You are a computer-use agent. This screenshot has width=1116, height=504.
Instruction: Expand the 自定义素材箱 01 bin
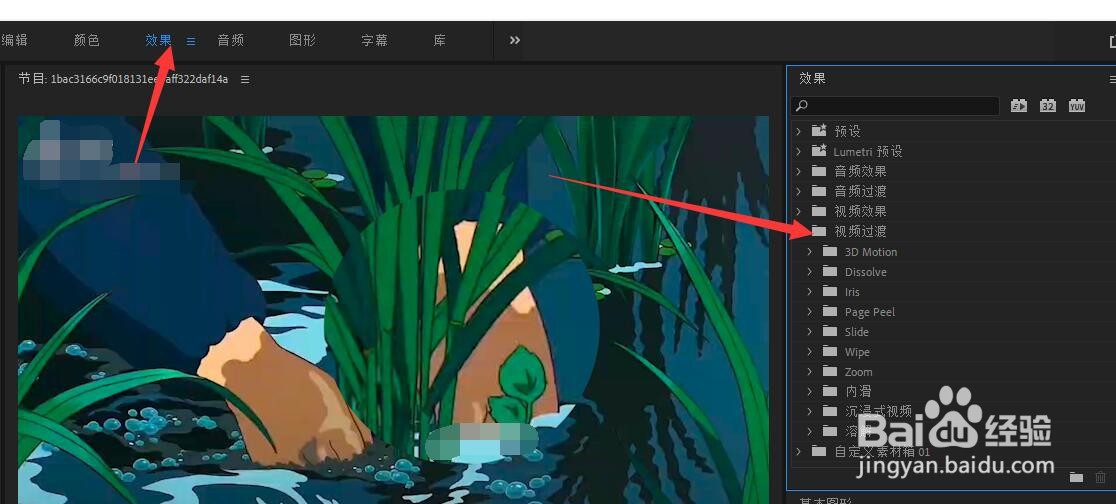coord(799,451)
